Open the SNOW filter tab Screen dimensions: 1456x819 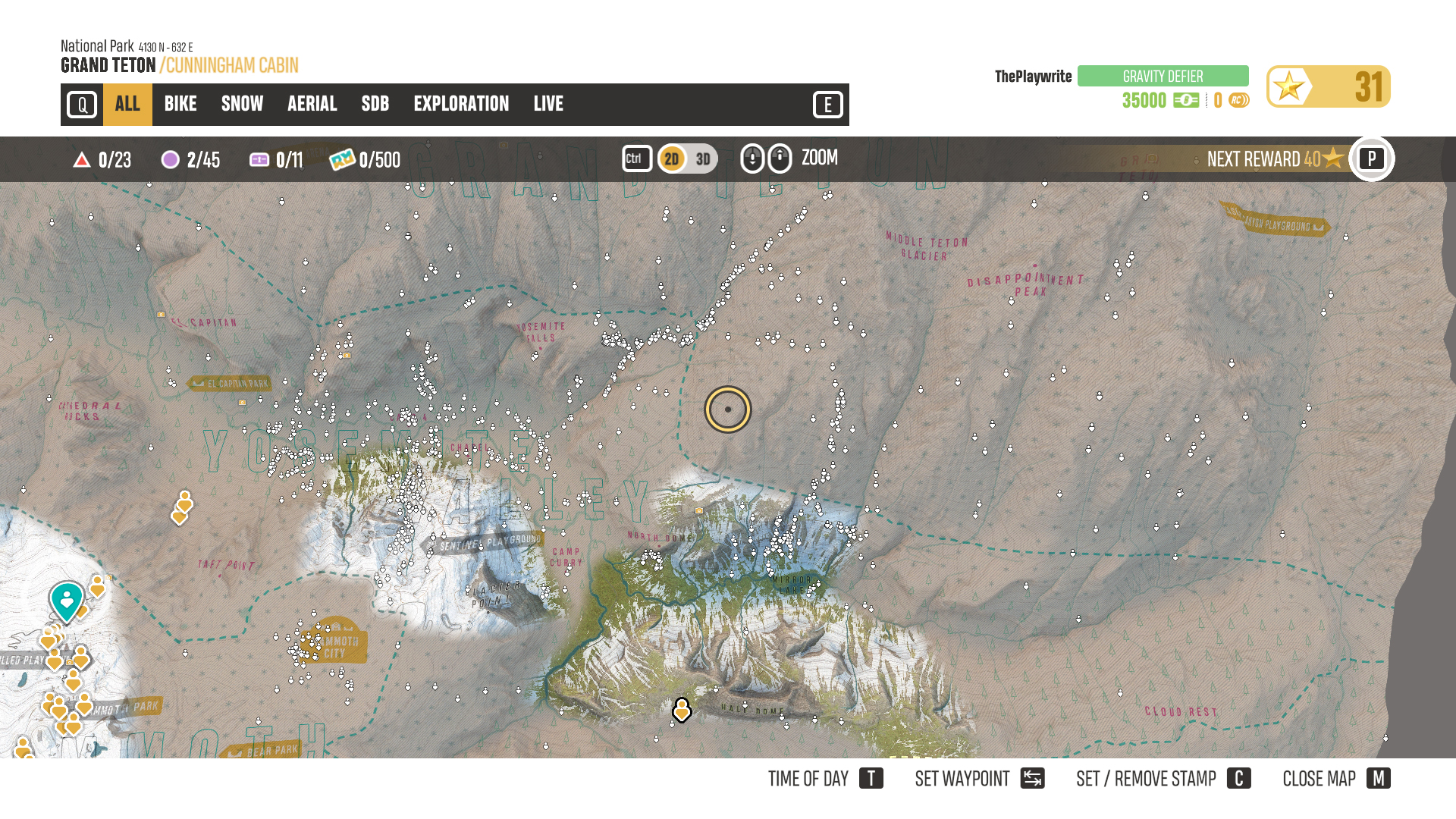pos(242,105)
